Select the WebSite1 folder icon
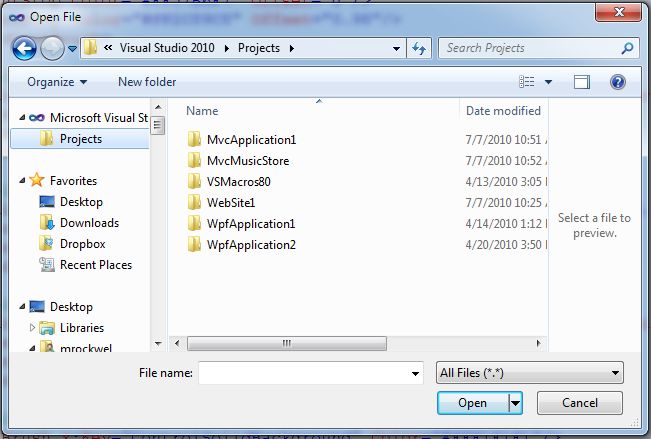 pos(194,203)
